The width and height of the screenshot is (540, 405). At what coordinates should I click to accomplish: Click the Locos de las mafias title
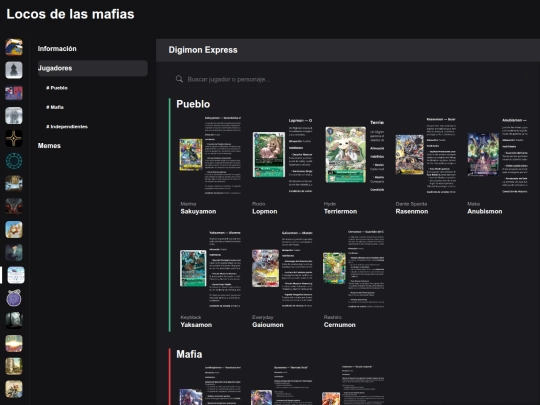click(x=70, y=14)
